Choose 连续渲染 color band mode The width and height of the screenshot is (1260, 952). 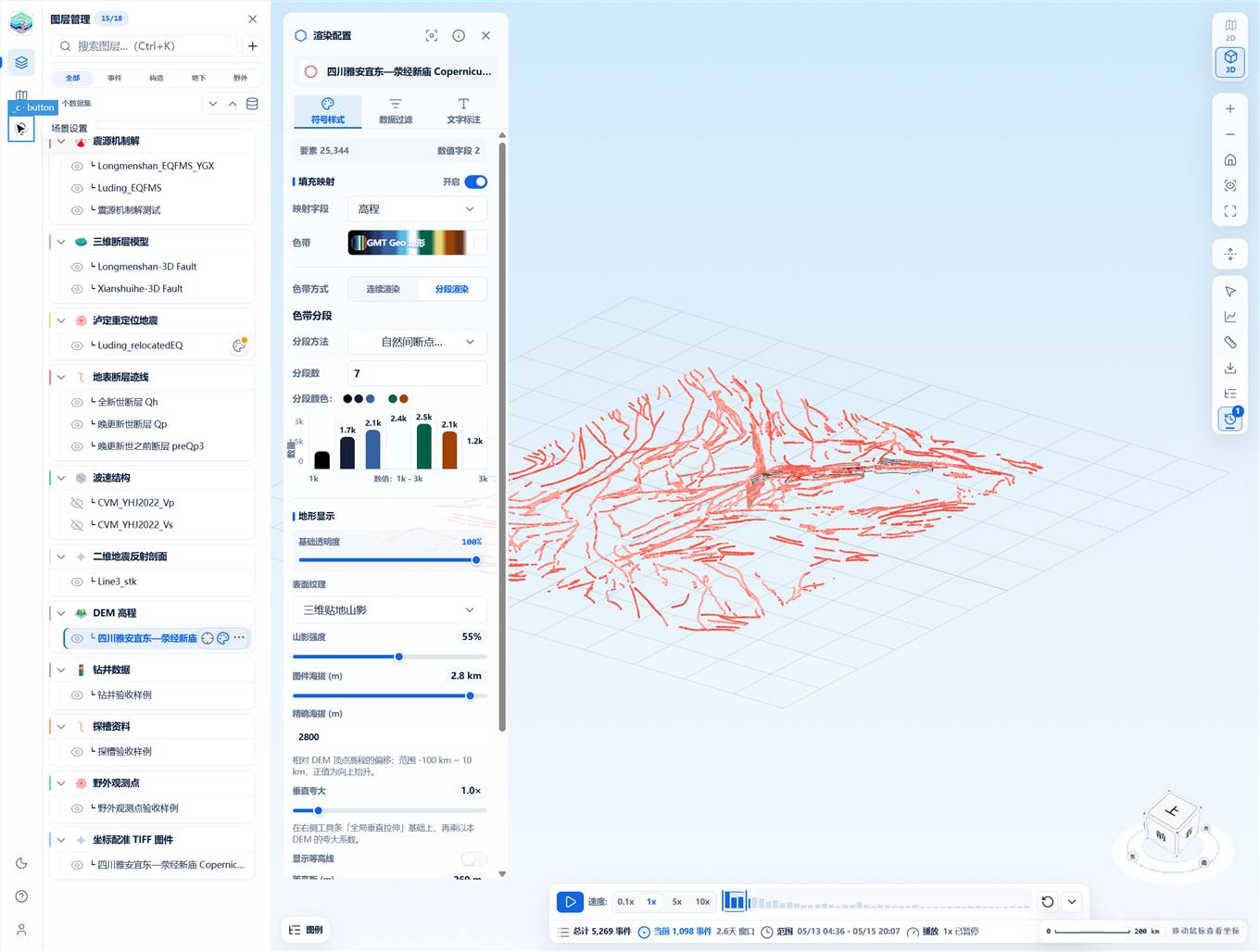tap(383, 289)
